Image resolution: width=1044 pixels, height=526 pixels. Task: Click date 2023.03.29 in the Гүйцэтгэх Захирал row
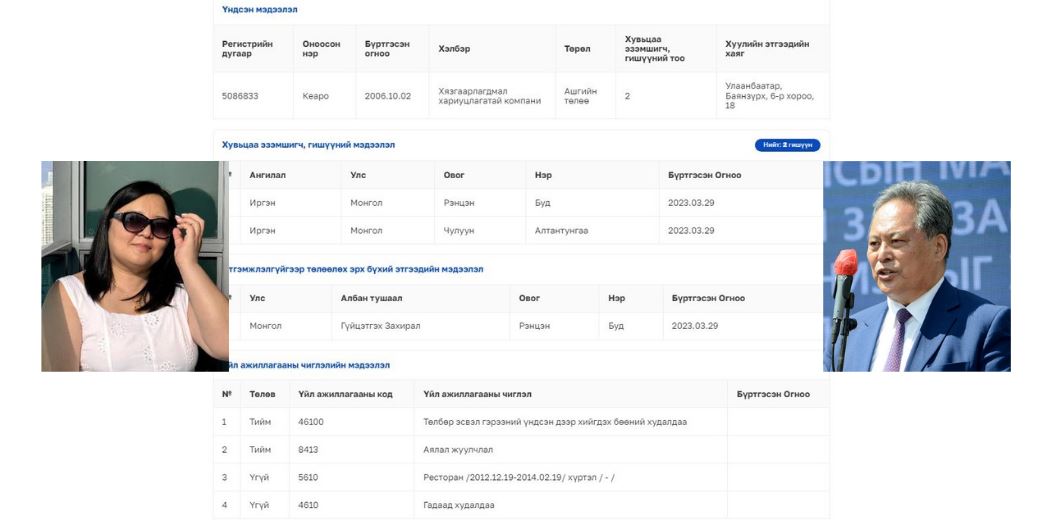pos(694,326)
